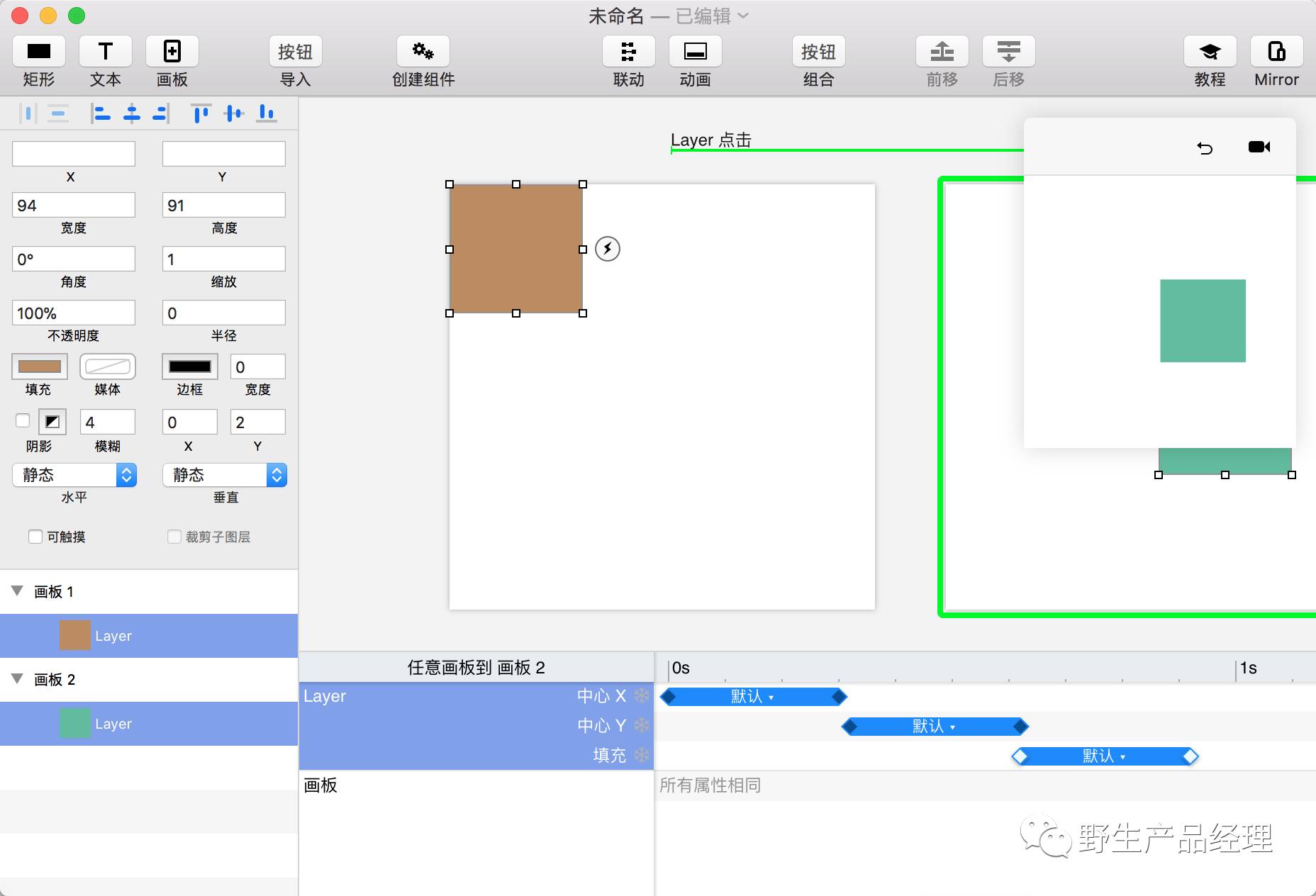Click 创建组件 gear icon
The image size is (1316, 896).
click(423, 52)
